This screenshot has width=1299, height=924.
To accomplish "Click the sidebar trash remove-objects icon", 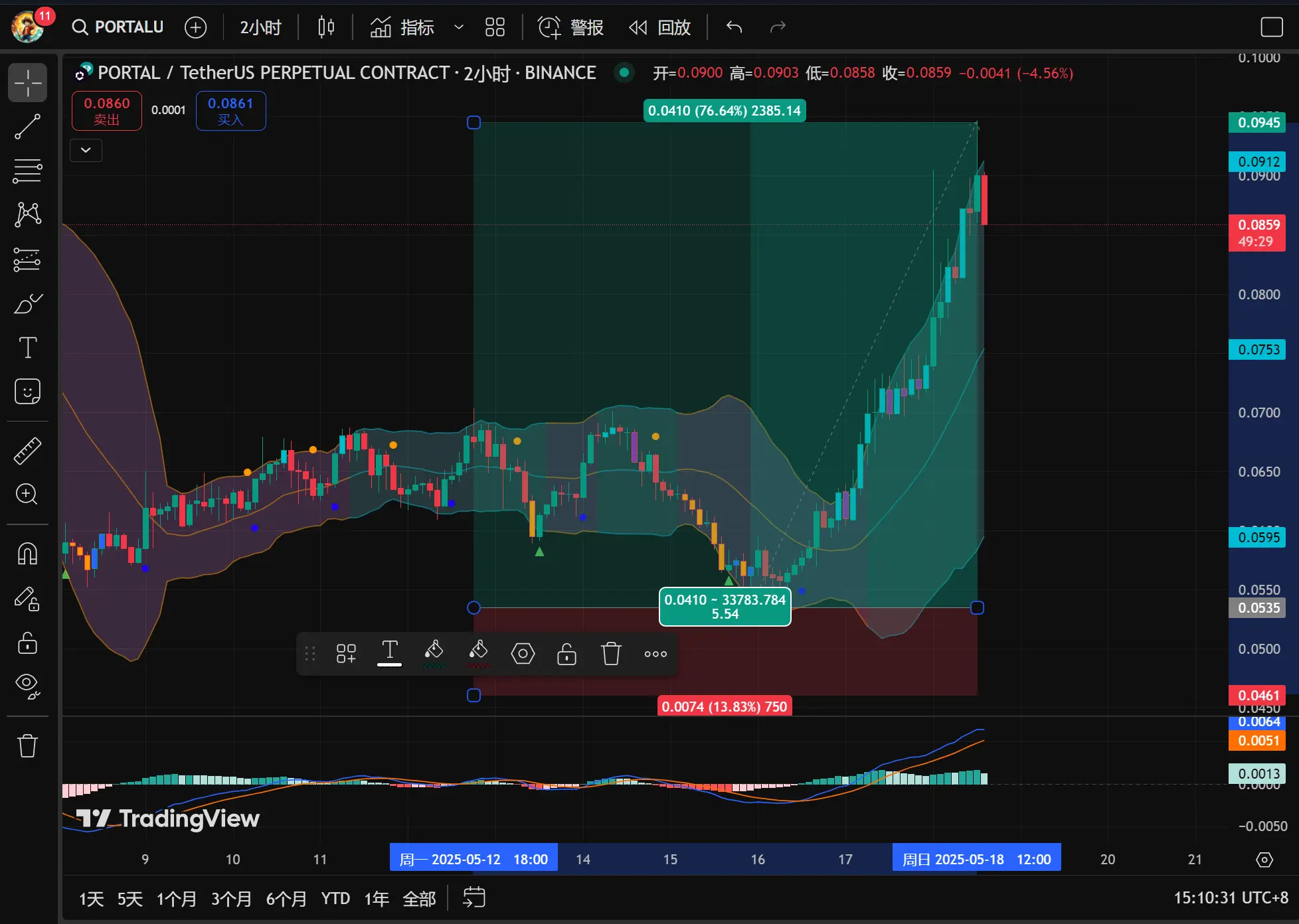I will (x=27, y=745).
